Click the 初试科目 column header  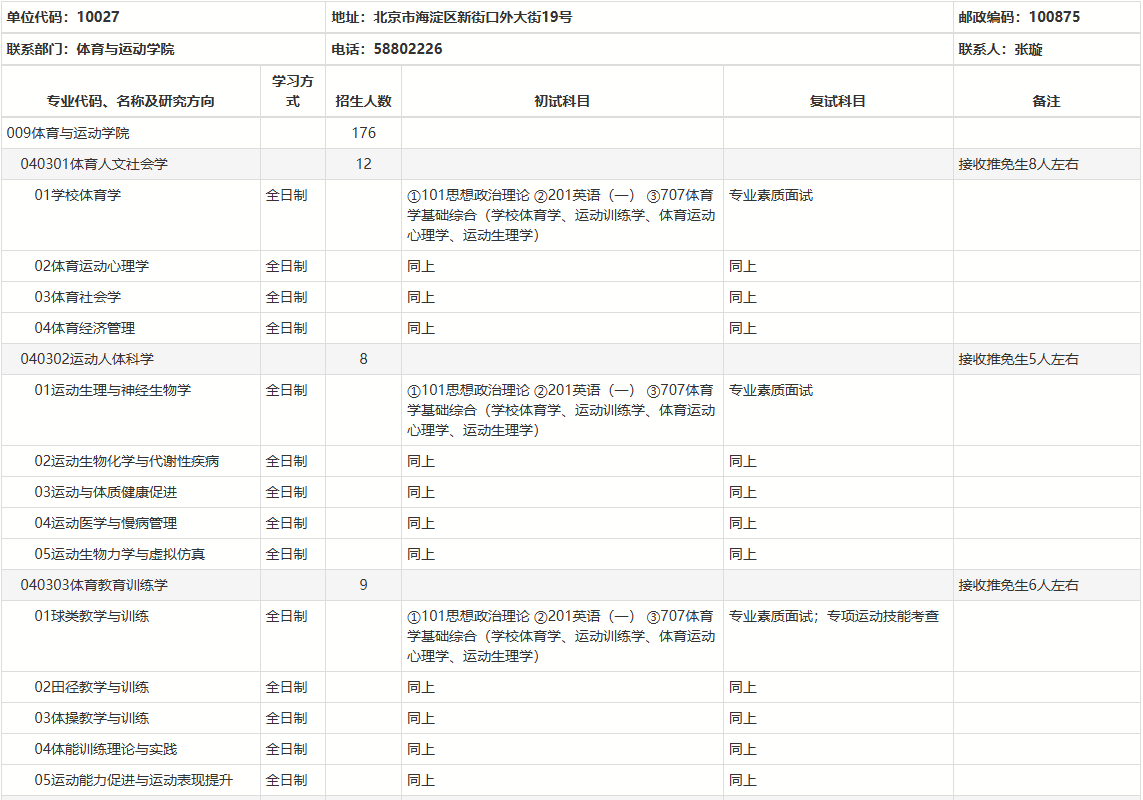[562, 101]
